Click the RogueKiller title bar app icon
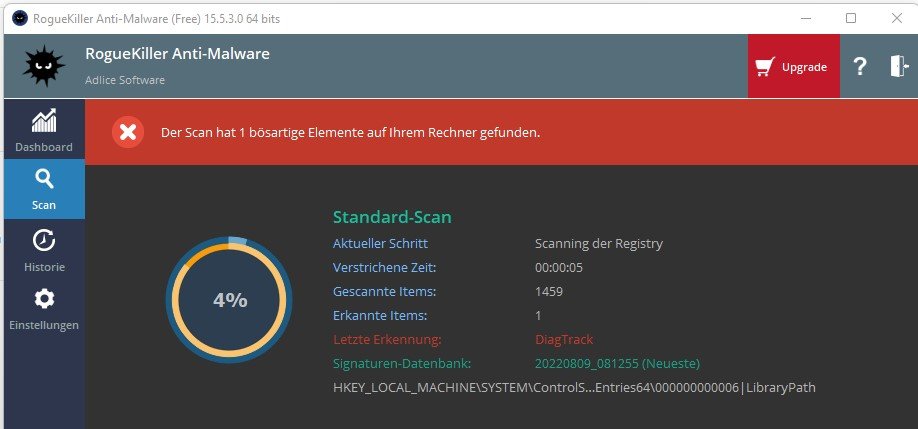 click(x=20, y=18)
